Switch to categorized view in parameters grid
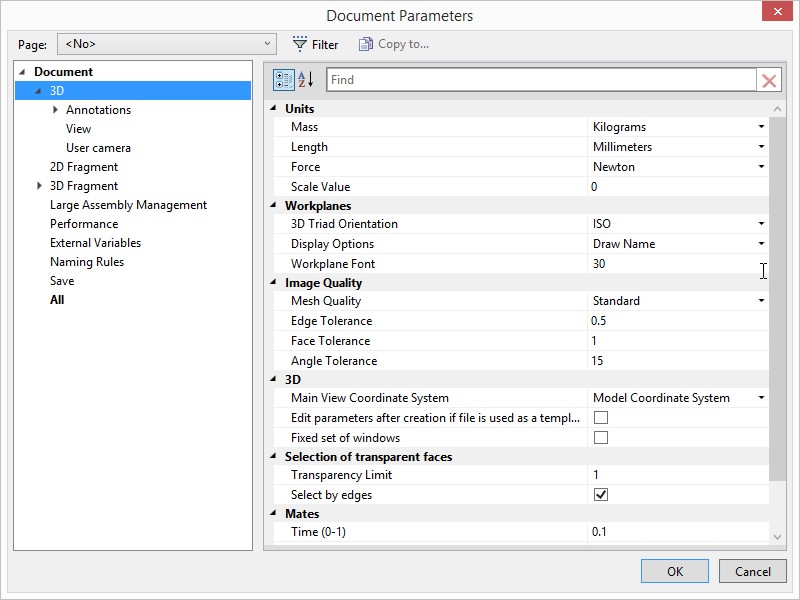Screen dimensions: 800x600 point(285,78)
